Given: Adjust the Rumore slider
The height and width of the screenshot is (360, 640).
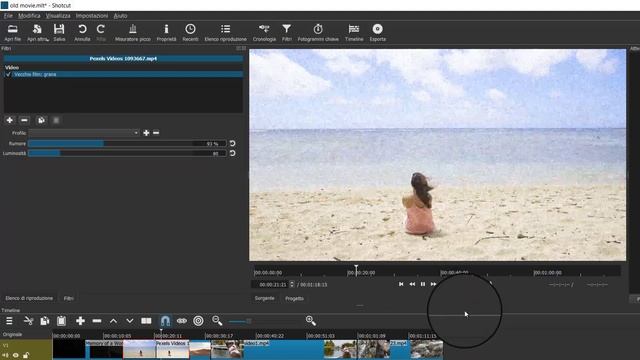Looking at the screenshot, I should pos(127,143).
